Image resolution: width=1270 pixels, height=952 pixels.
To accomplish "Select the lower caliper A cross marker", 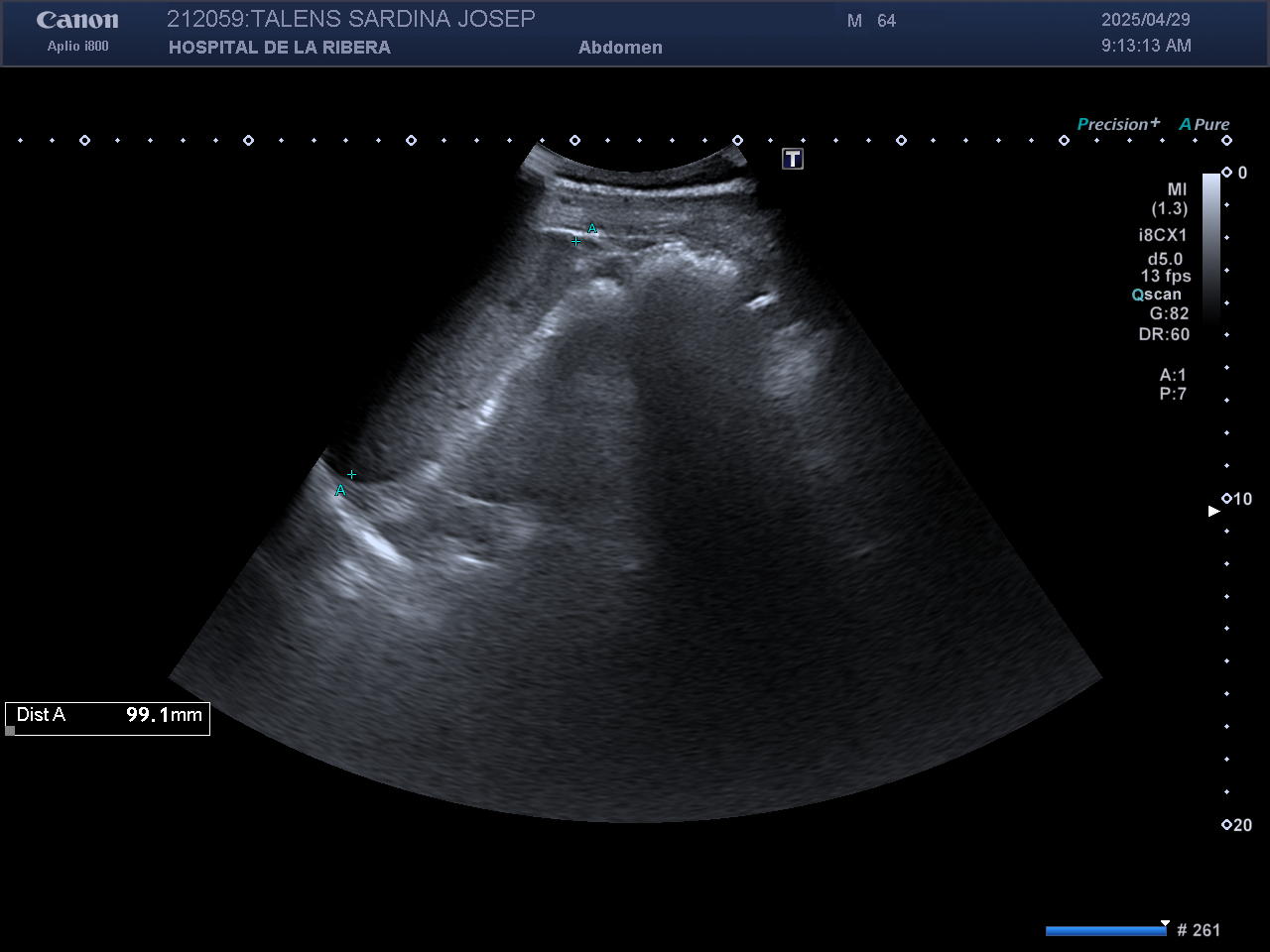I will pos(351,475).
